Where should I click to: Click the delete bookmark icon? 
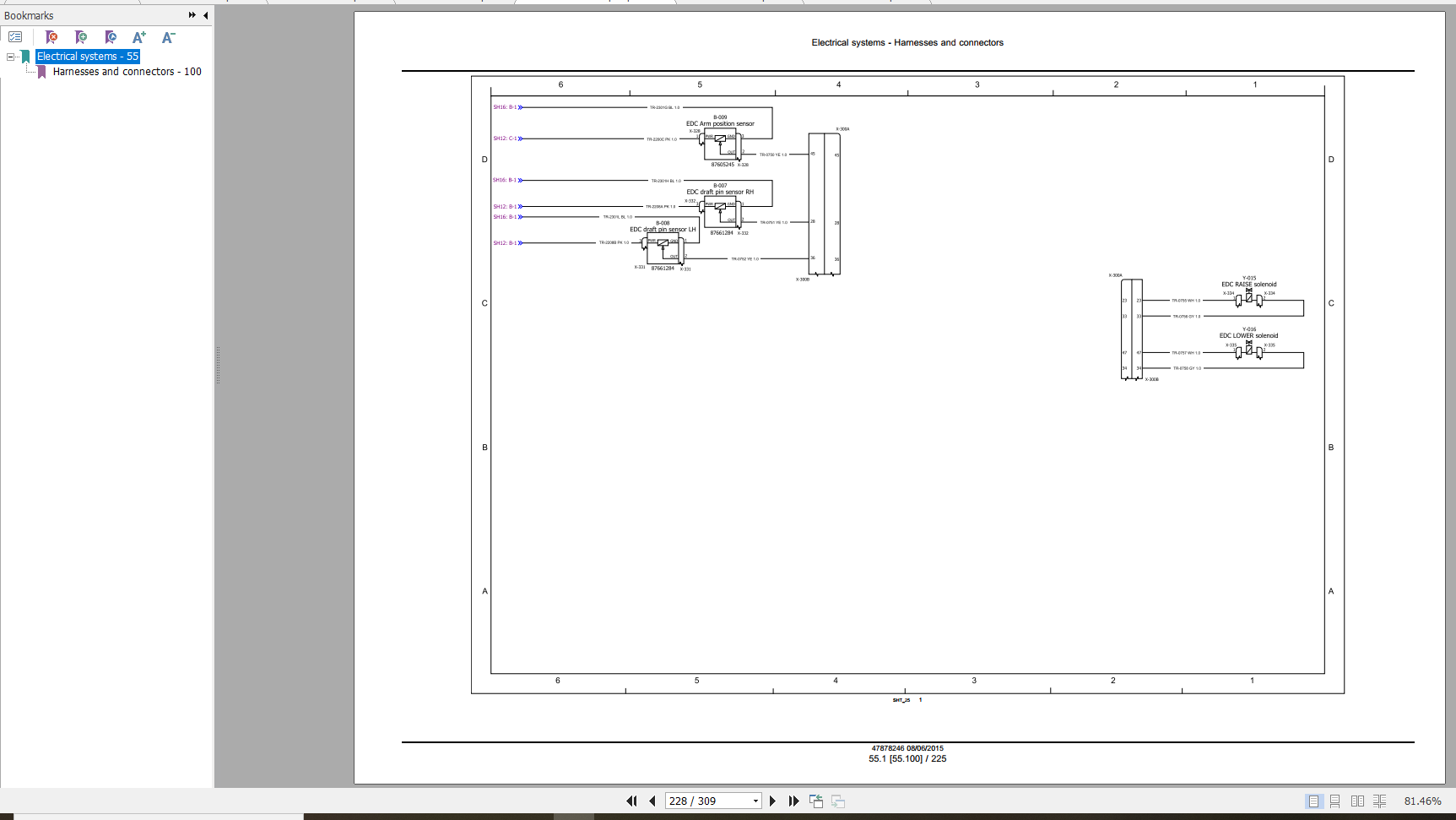51,37
